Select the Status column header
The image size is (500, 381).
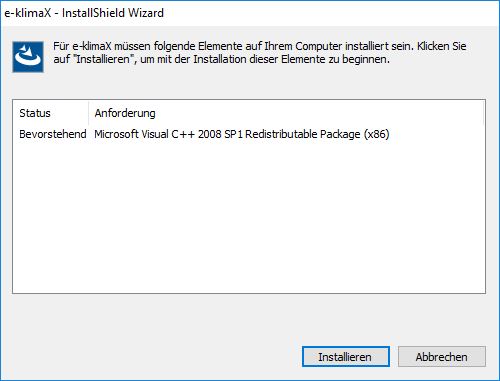pyautogui.click(x=35, y=113)
